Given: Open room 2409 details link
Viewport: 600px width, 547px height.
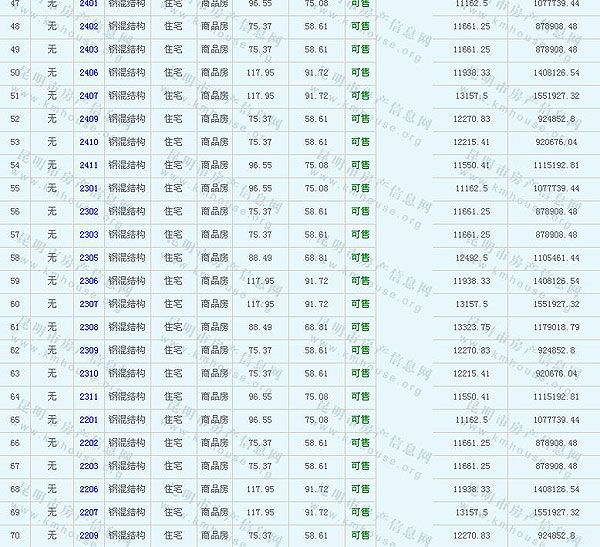Looking at the screenshot, I should (89, 118).
